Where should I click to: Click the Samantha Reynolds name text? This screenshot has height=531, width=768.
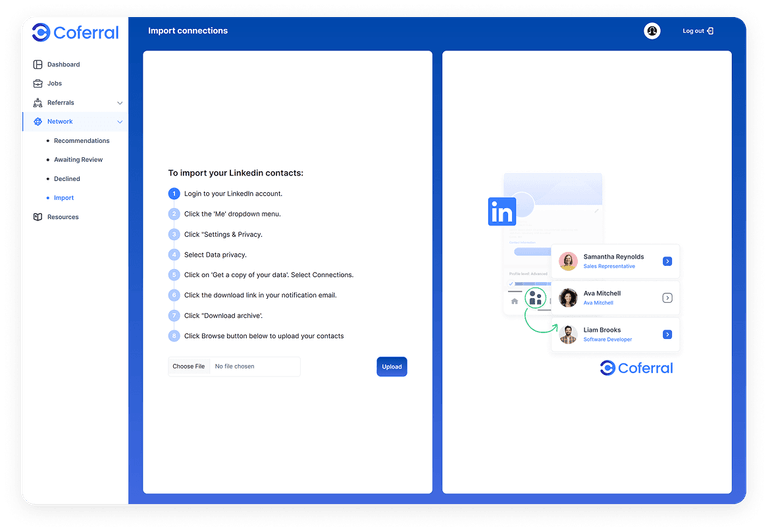[x=614, y=257]
